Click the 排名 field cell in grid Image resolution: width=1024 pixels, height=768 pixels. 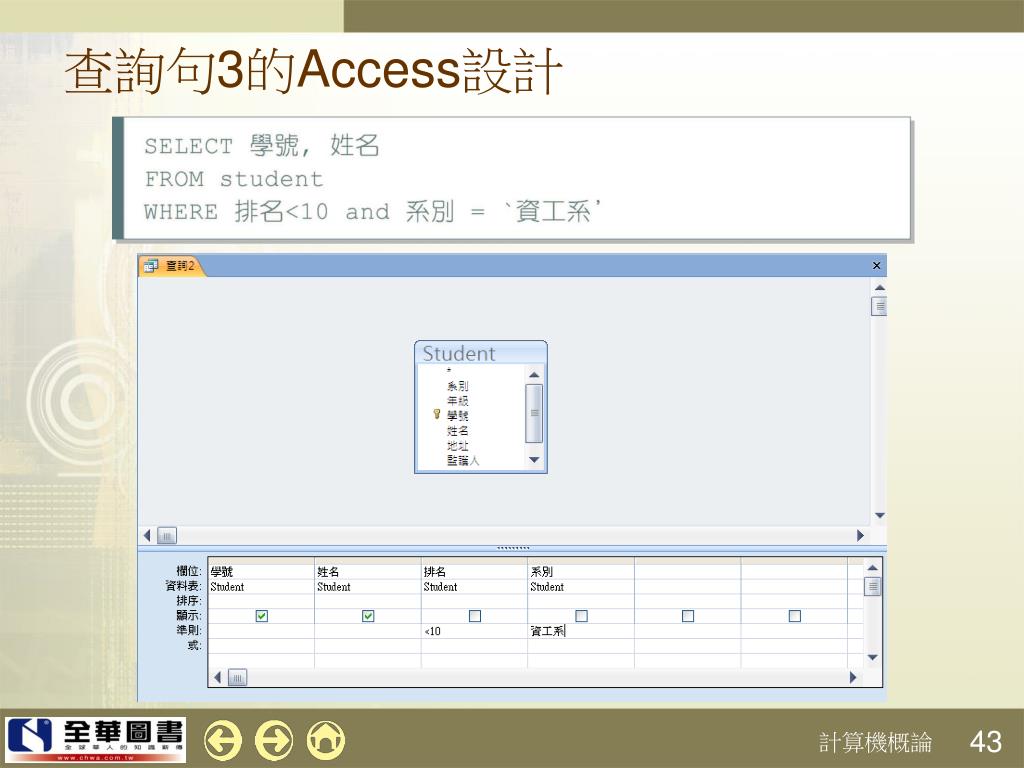pos(474,571)
